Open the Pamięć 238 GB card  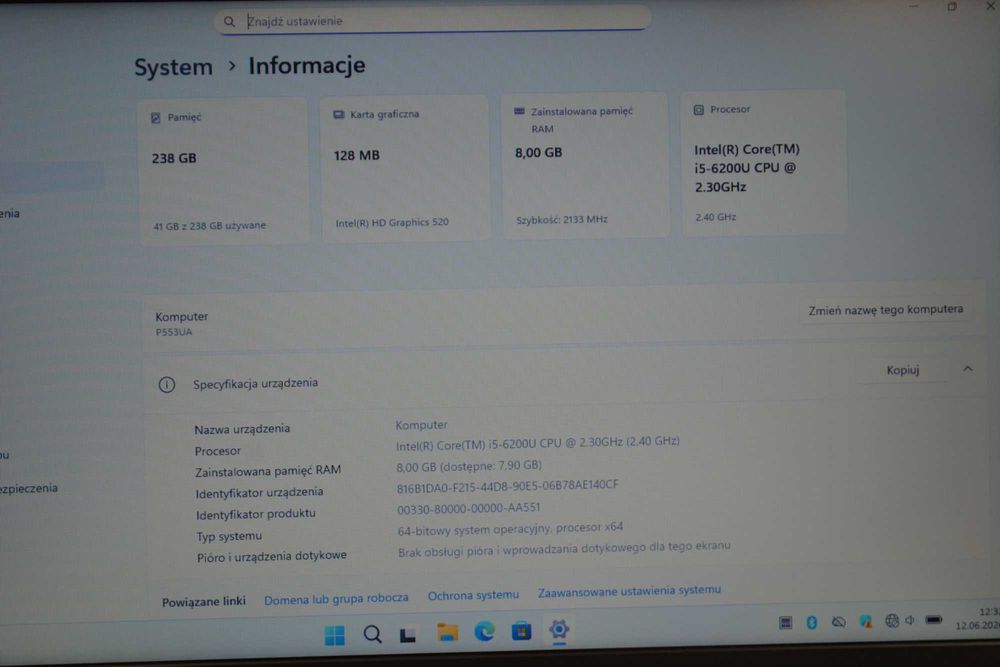(x=224, y=170)
